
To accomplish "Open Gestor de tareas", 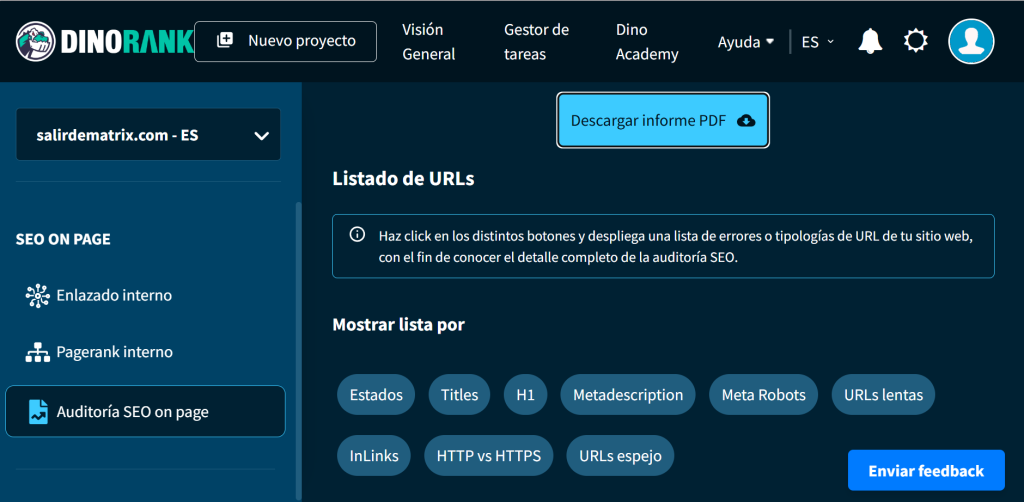I will 536,42.
